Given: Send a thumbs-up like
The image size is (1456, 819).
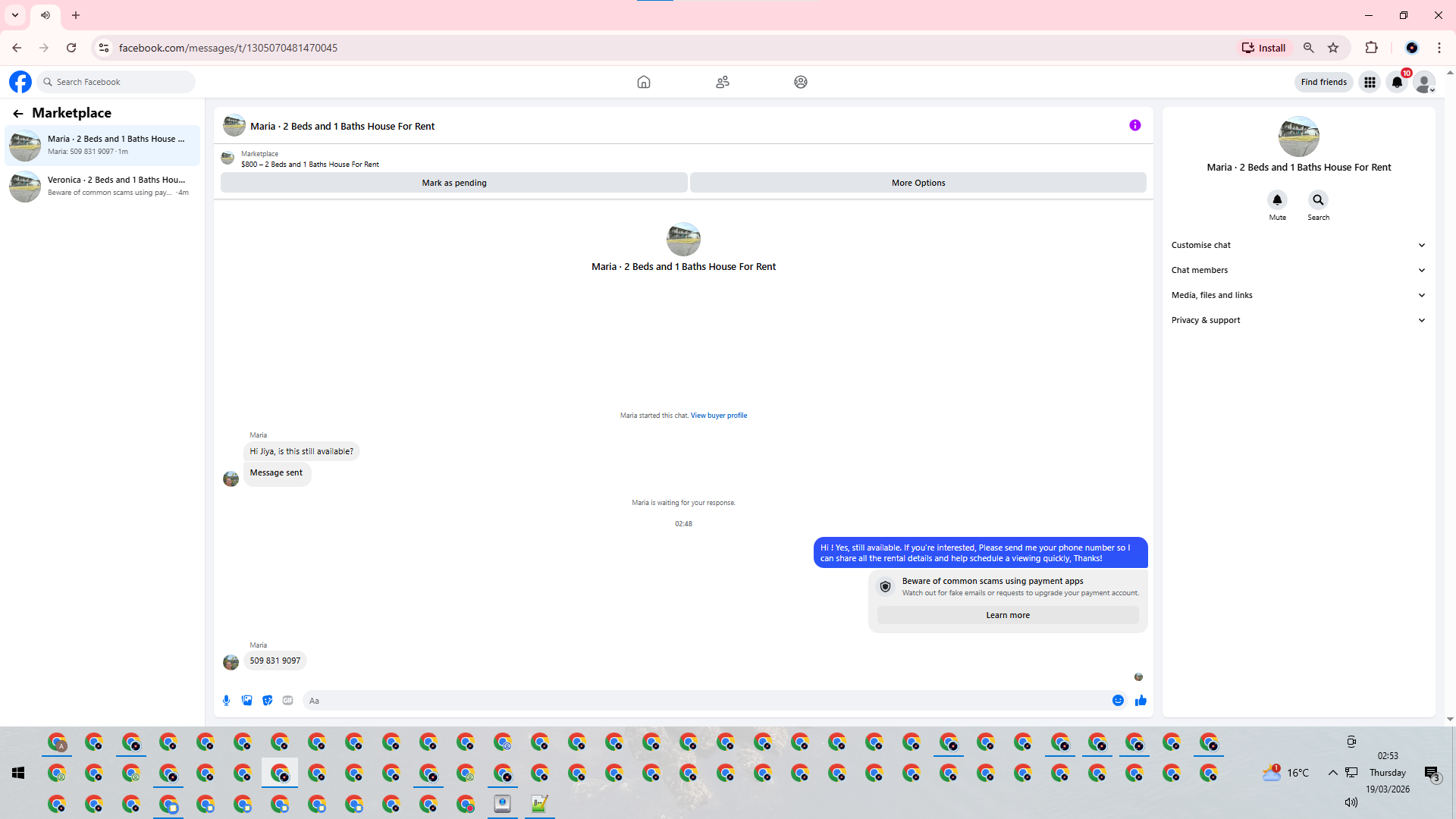Looking at the screenshot, I should click(1141, 701).
